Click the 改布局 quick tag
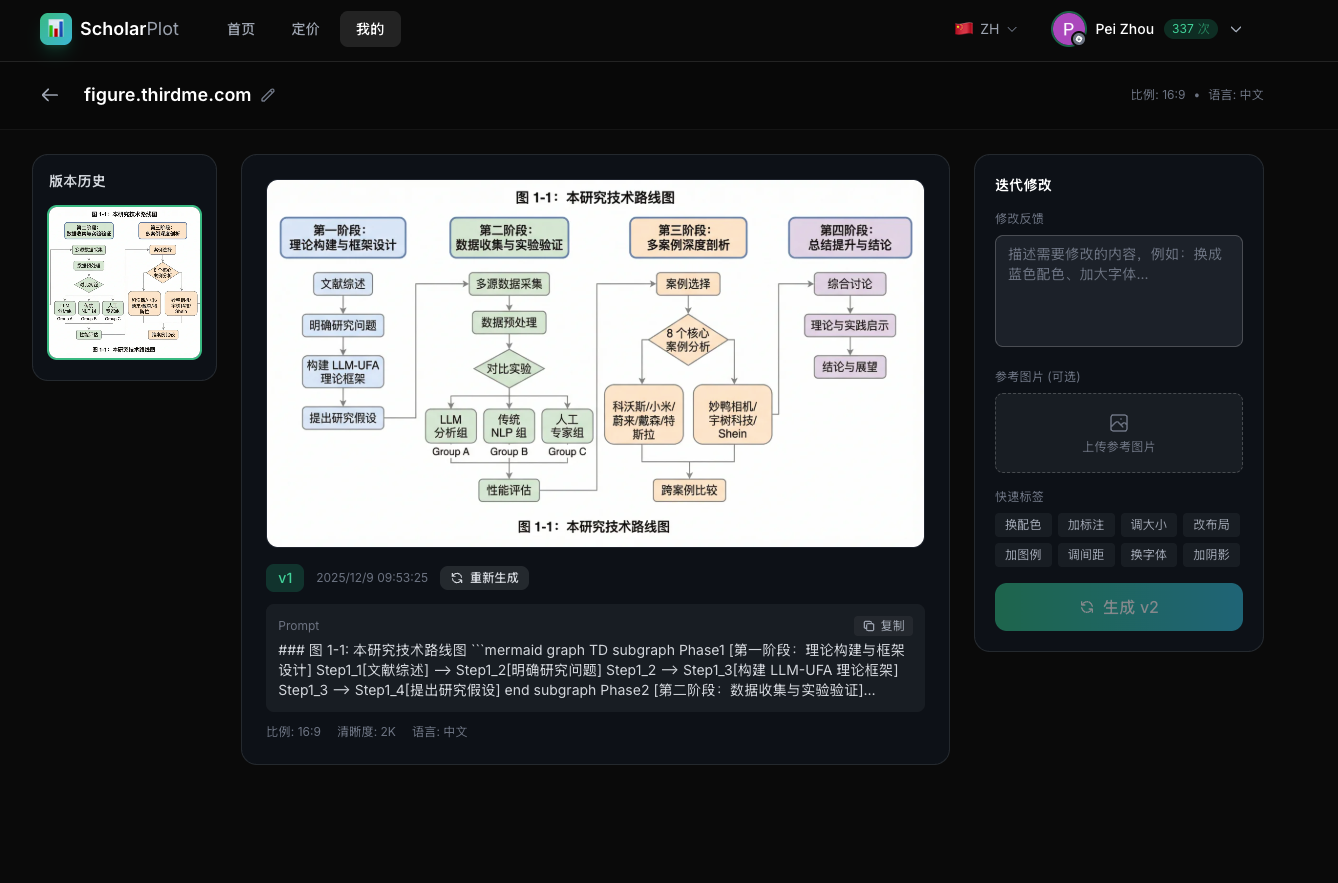The height and width of the screenshot is (883, 1338). coord(1211,524)
